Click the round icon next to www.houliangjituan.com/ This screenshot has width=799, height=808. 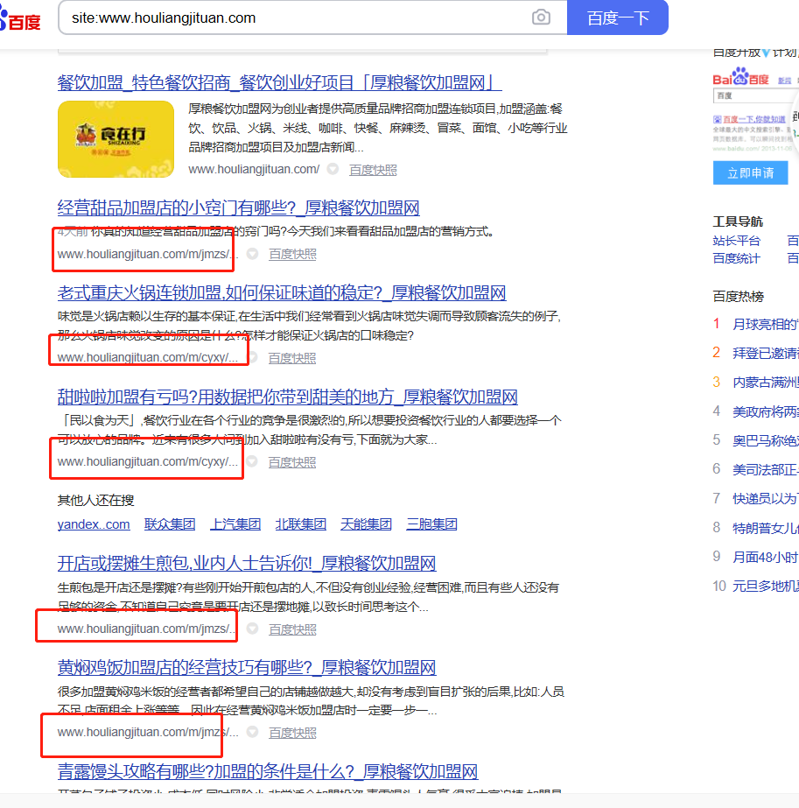pos(333,169)
